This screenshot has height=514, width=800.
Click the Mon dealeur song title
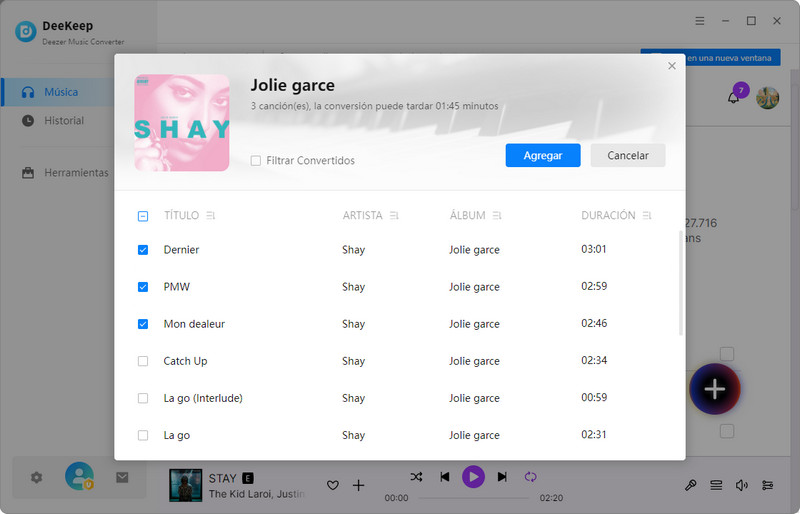point(194,324)
